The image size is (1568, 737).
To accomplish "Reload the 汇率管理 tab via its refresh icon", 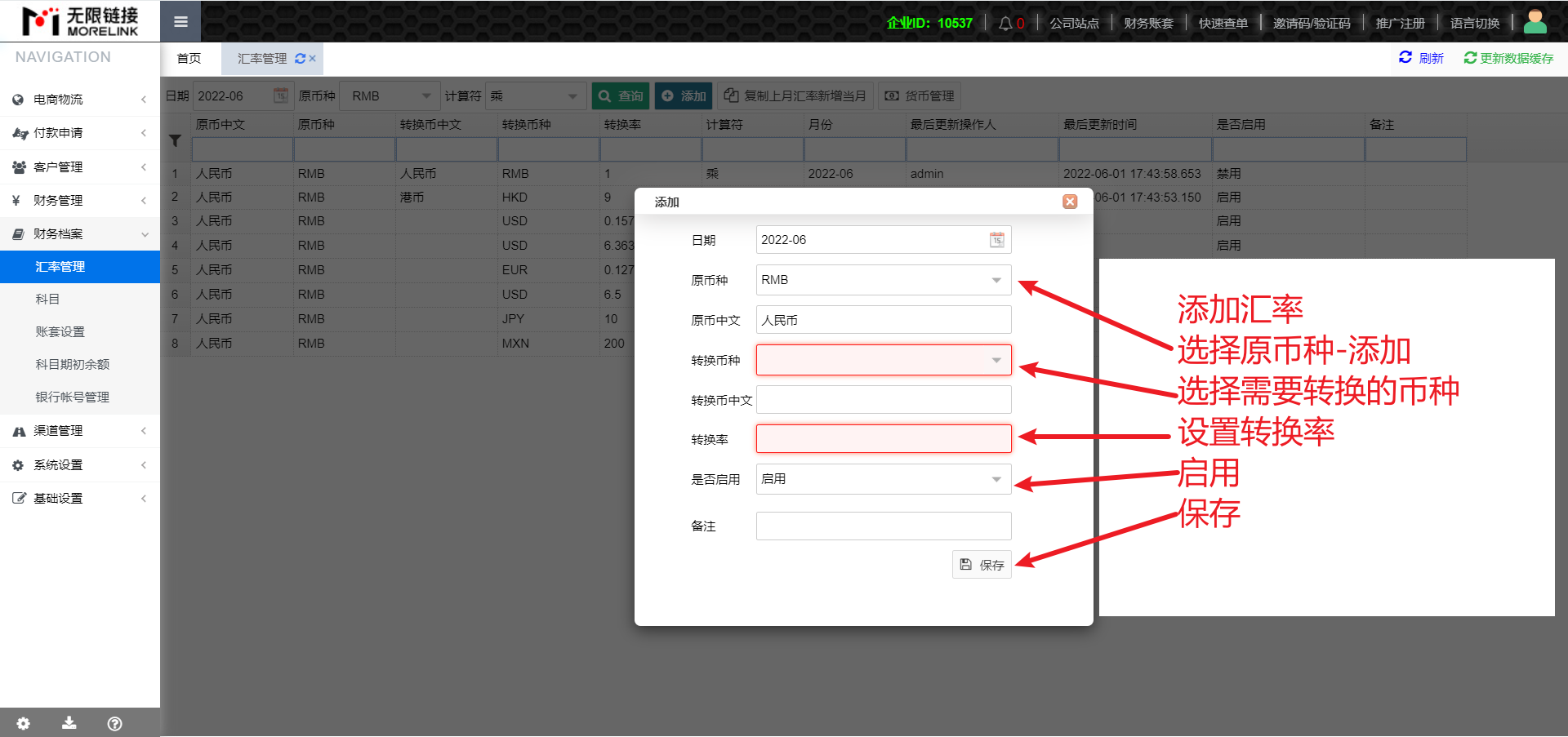I will pyautogui.click(x=300, y=59).
